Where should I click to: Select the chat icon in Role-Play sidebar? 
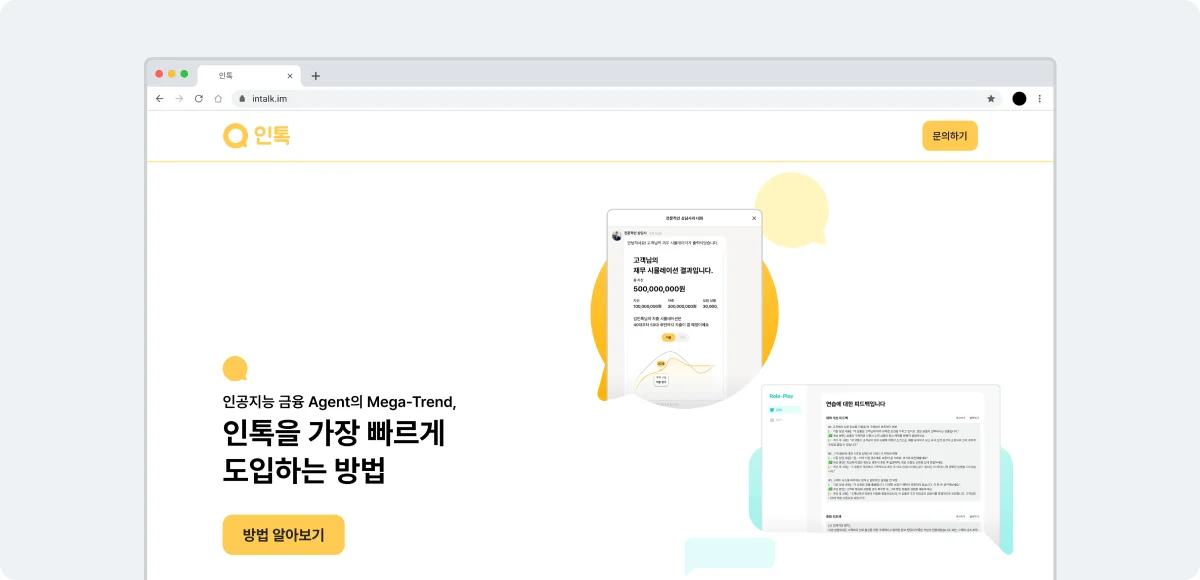772,409
